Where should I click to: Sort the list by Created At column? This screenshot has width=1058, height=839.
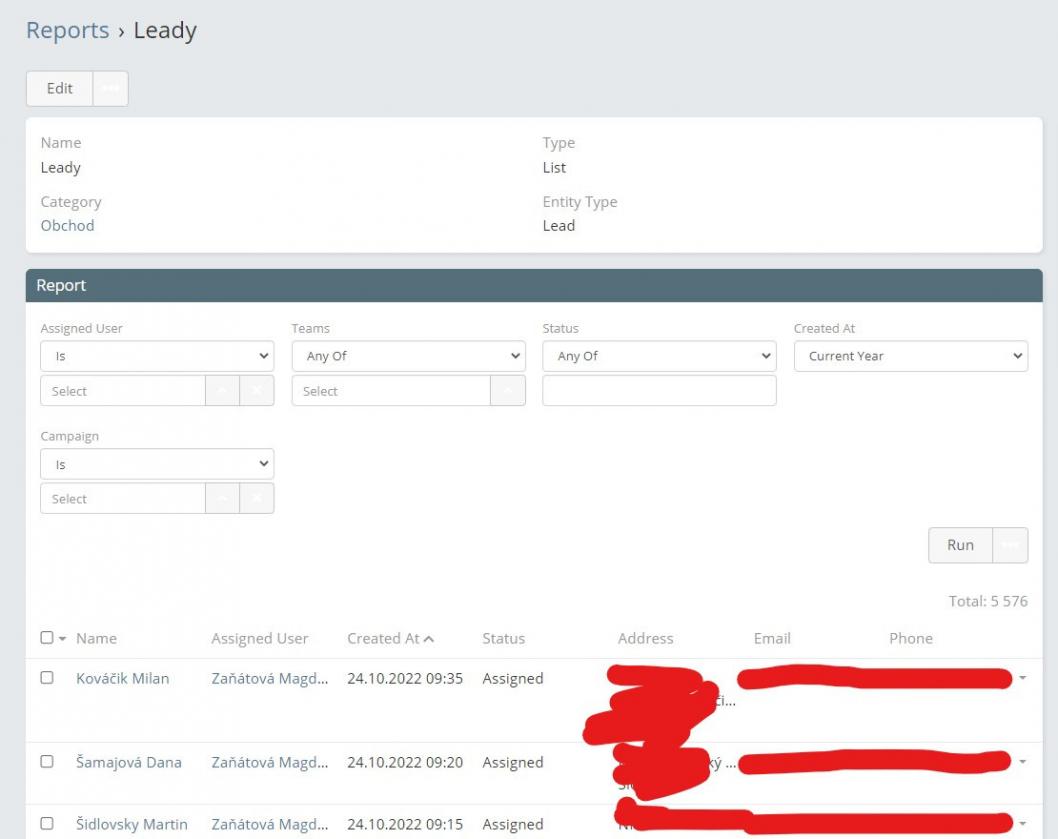point(385,638)
